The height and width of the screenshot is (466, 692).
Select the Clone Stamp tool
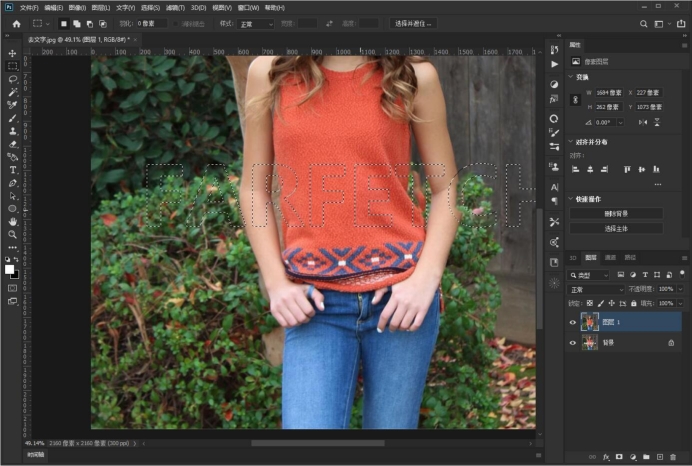[x=12, y=131]
